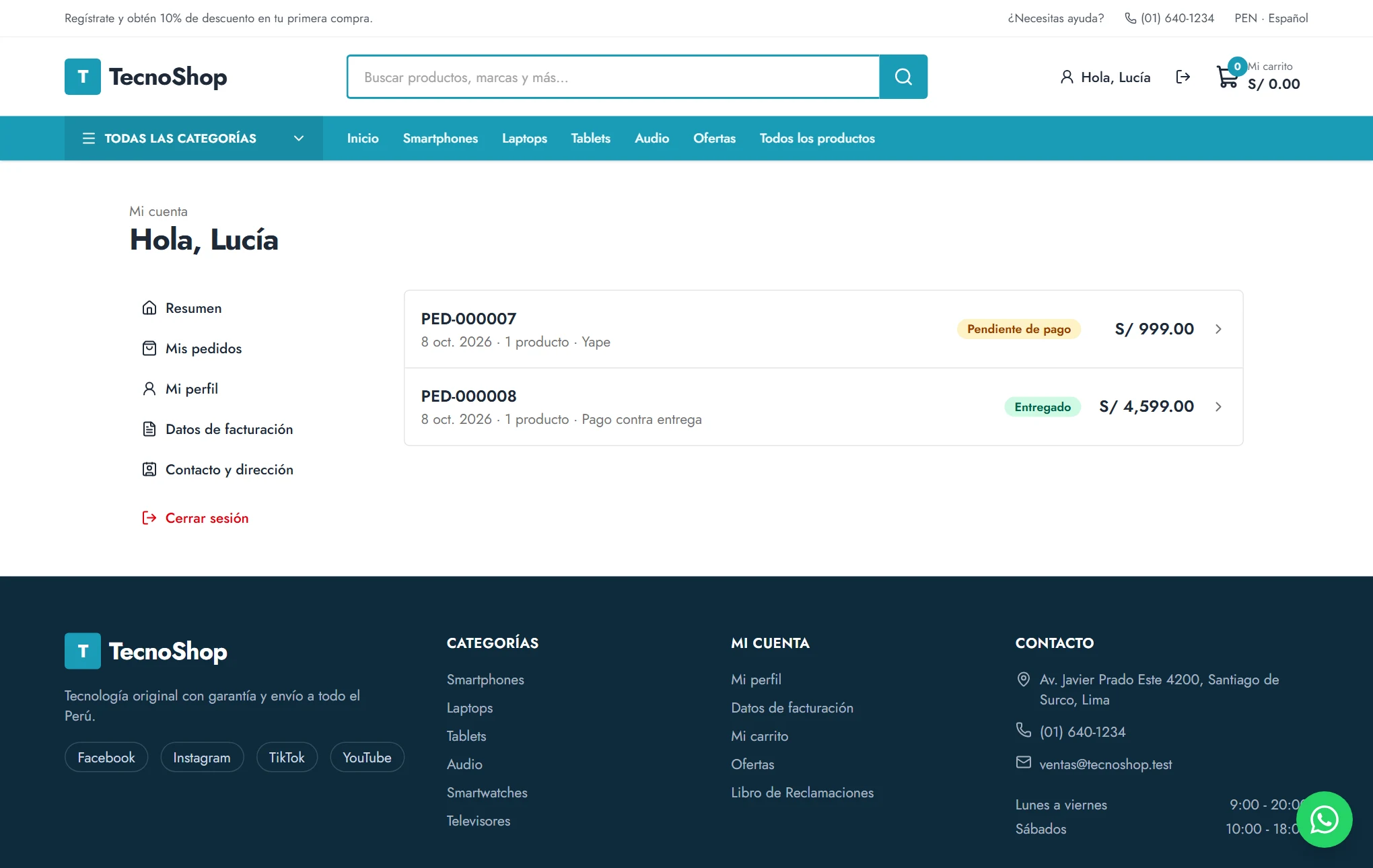Image resolution: width=1373 pixels, height=868 pixels.
Task: Open order PED-000007 chevron arrow
Action: pos(1218,329)
